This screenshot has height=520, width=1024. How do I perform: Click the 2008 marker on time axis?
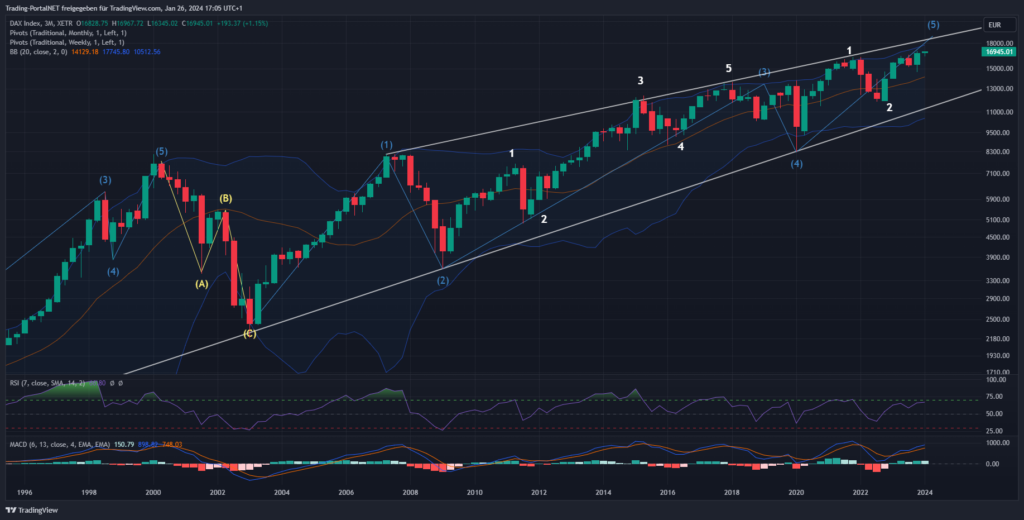pos(410,492)
